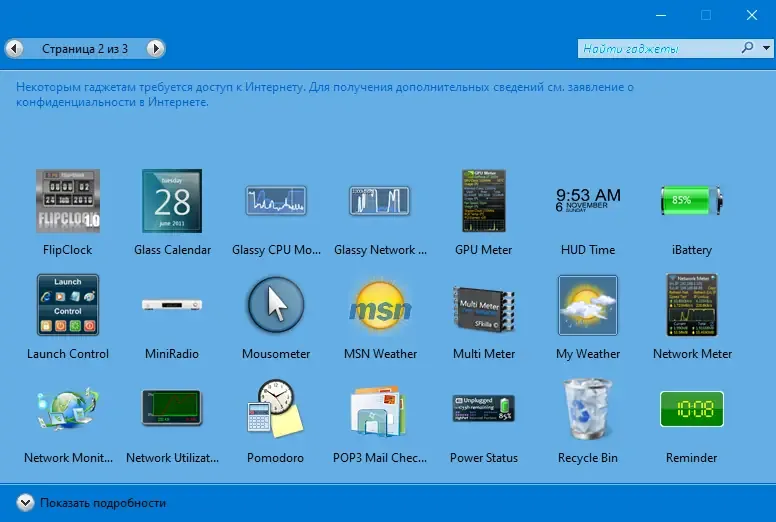This screenshot has height=522, width=776.
Task: Select the MSN Weather sun icon
Action: 380,306
